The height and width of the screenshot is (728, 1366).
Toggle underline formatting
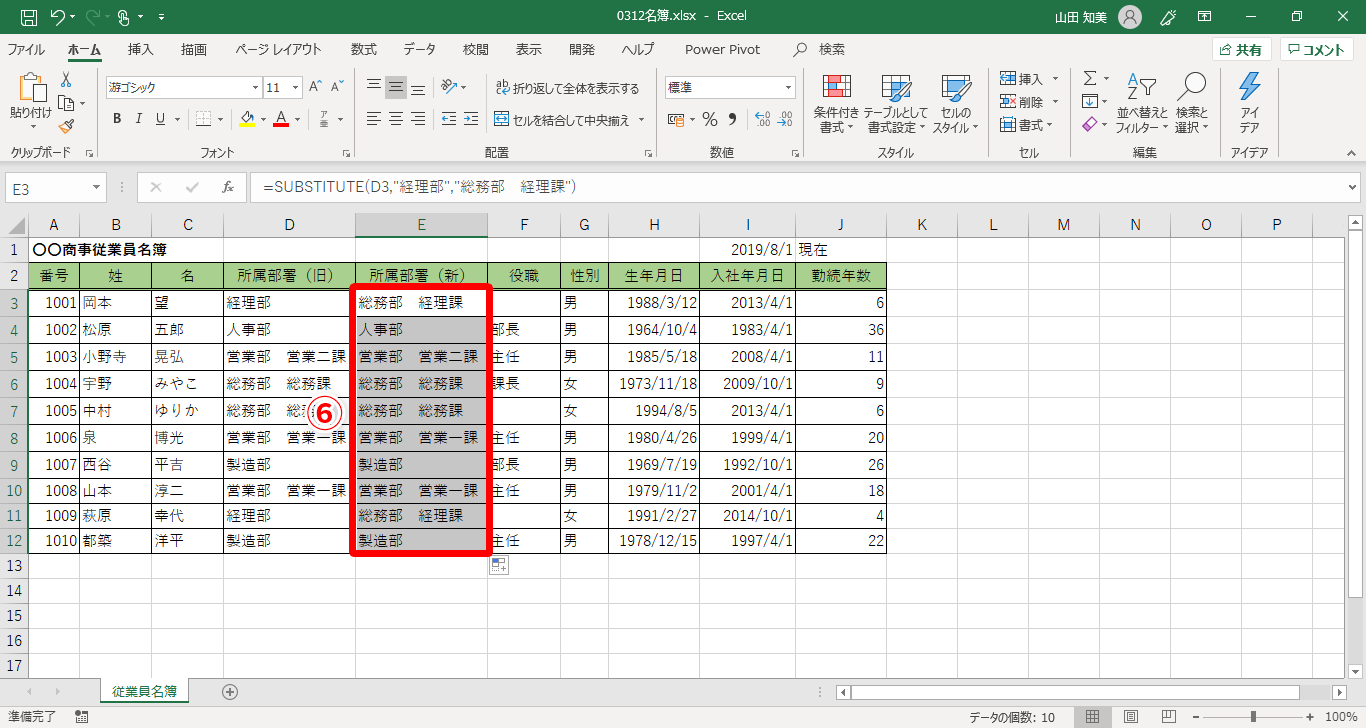pyautogui.click(x=161, y=119)
